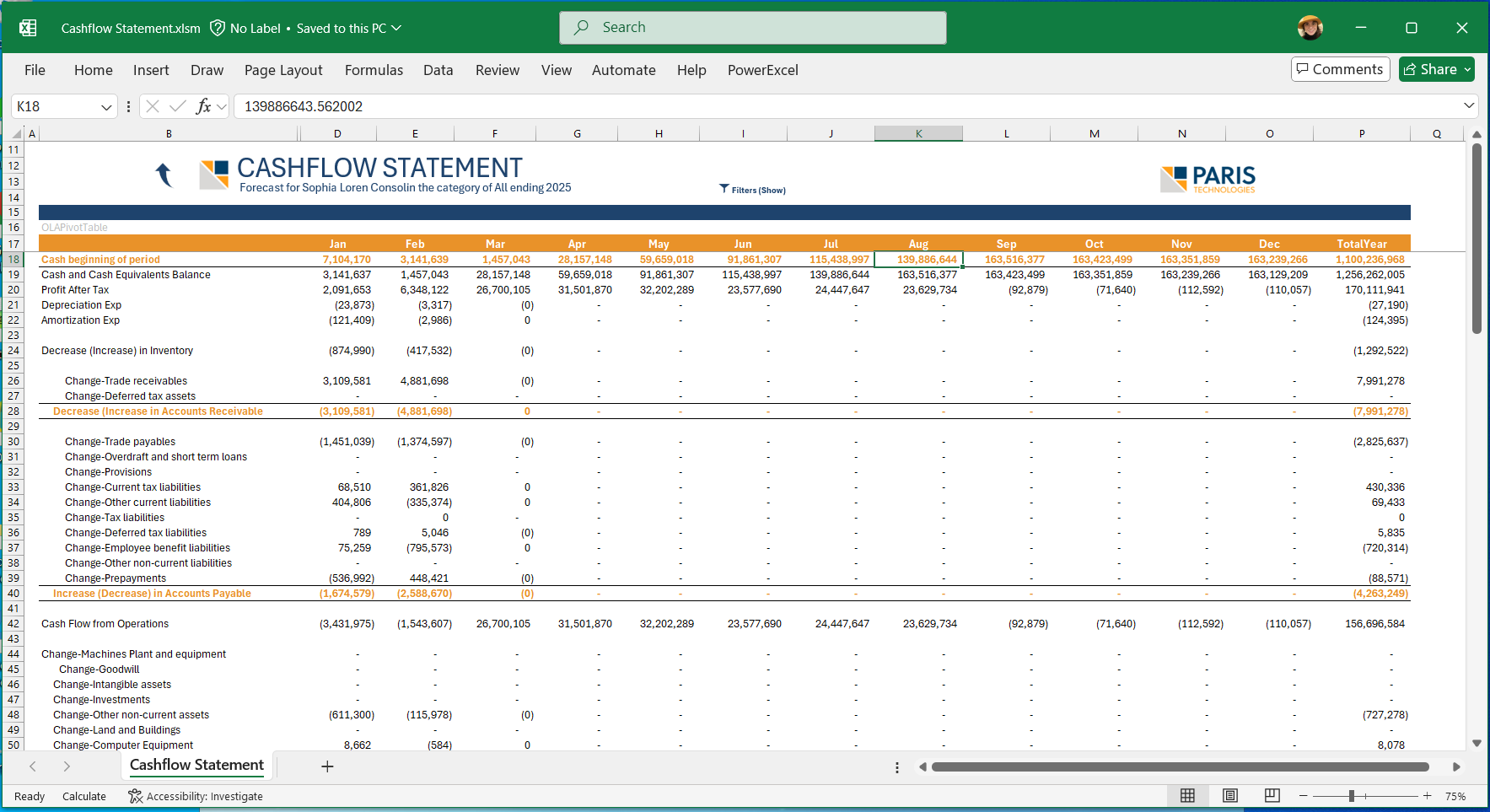The height and width of the screenshot is (812, 1490).
Task: Click the user profile picture
Action: (1310, 28)
